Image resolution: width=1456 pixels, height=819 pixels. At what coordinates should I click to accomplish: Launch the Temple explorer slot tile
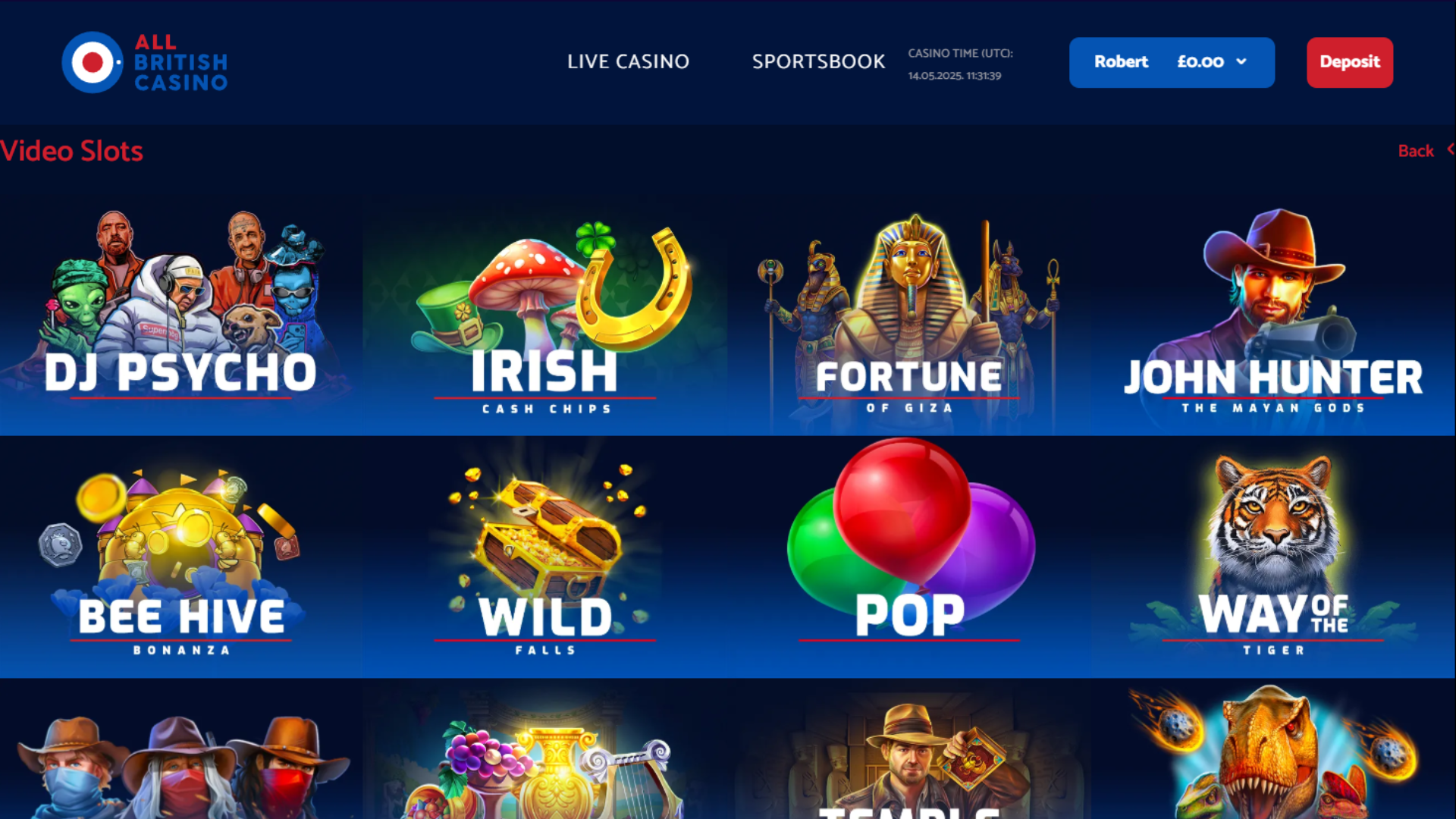[909, 749]
